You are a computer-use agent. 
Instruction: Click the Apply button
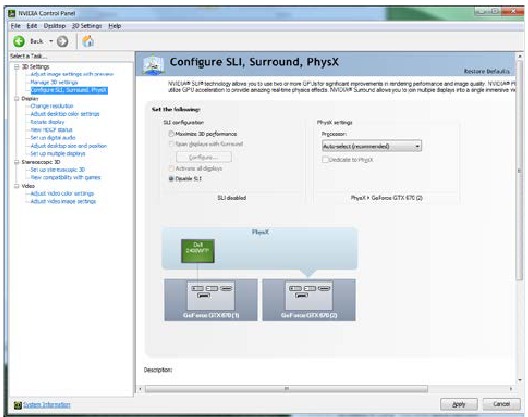tap(459, 404)
